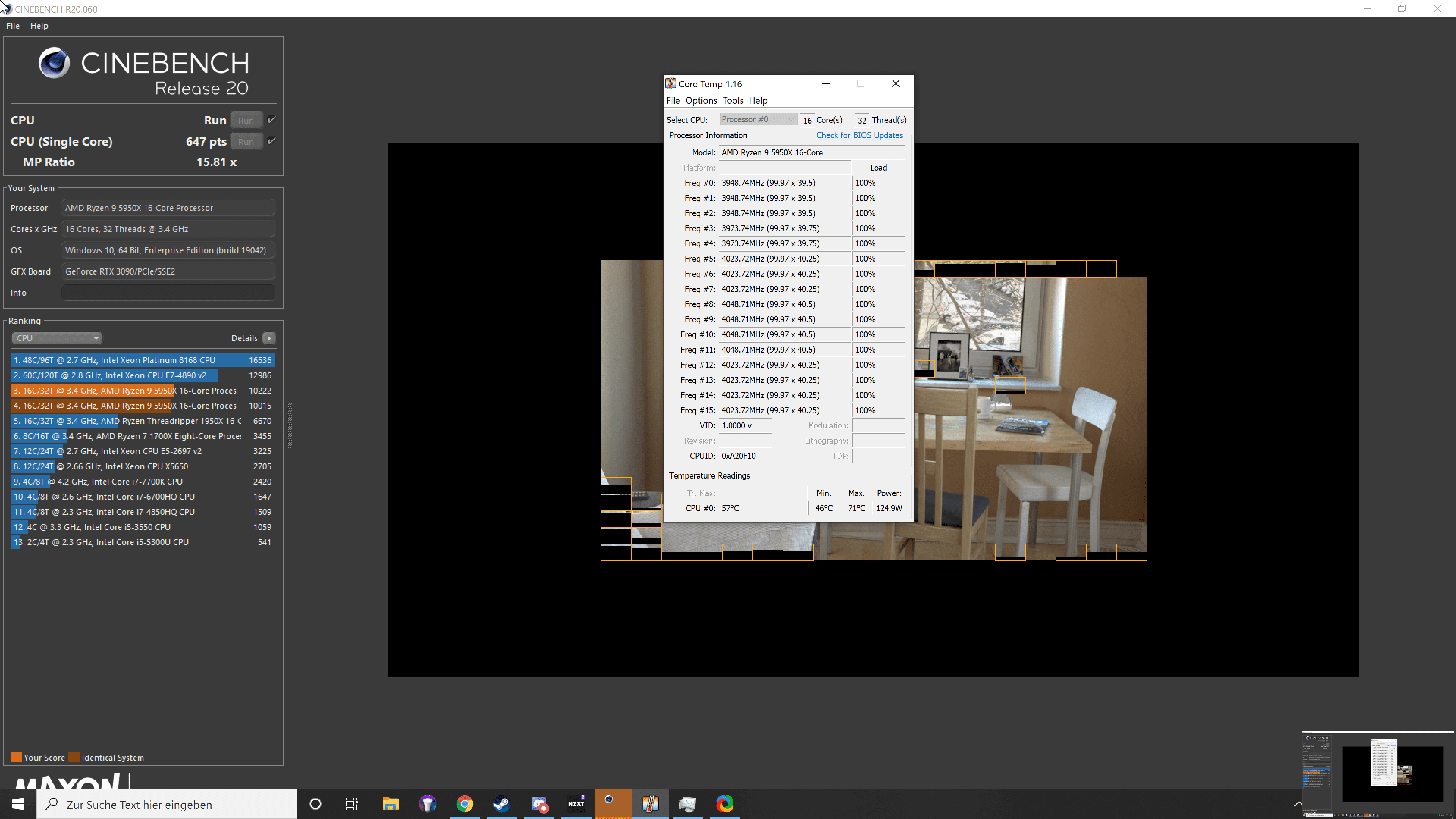Open the Select CPU Processor #0 dropdown

click(758, 119)
